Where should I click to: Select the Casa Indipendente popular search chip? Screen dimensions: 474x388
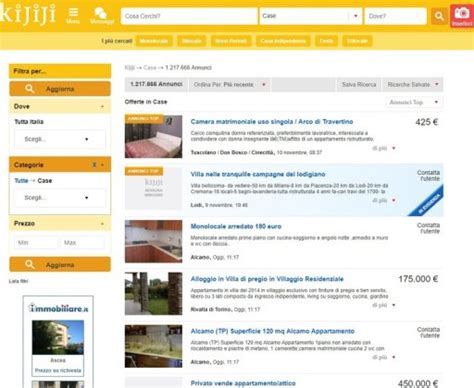point(283,41)
